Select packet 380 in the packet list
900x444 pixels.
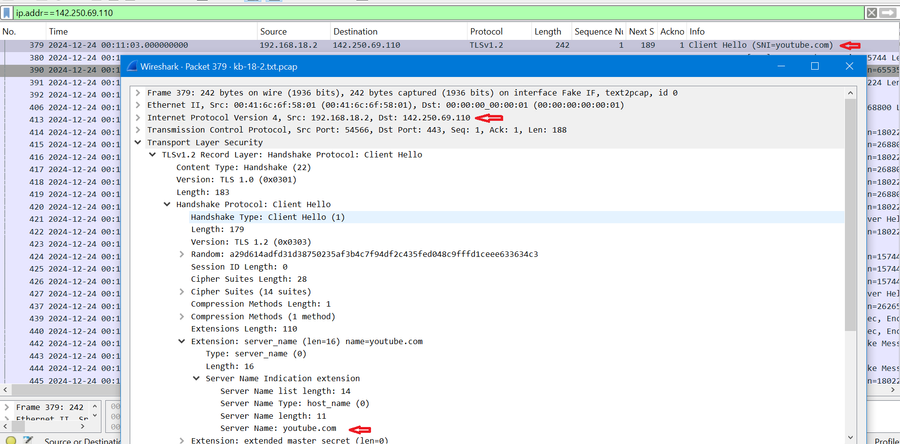[x=60, y=57]
